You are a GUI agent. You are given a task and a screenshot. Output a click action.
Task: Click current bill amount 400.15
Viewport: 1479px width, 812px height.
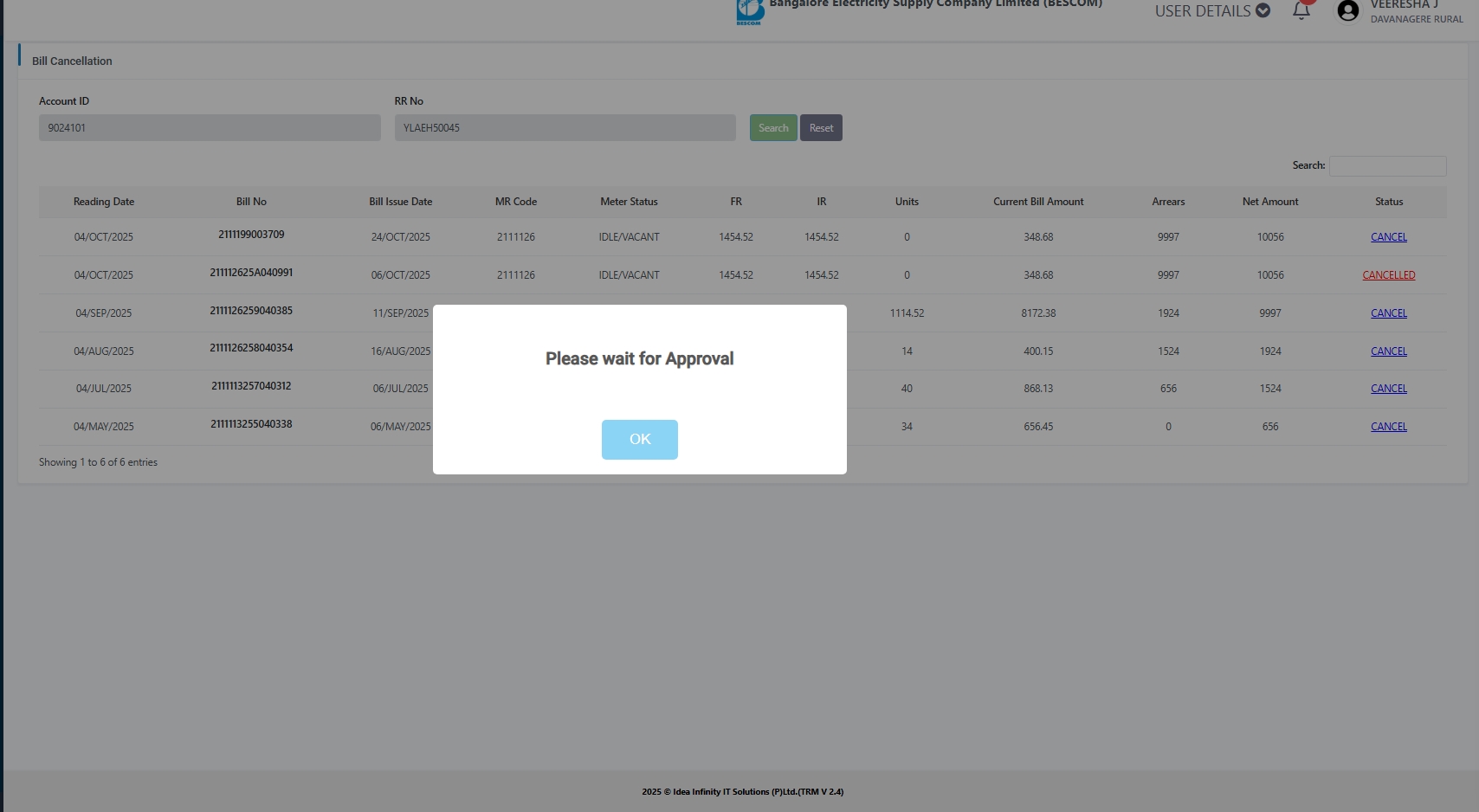1038,351
